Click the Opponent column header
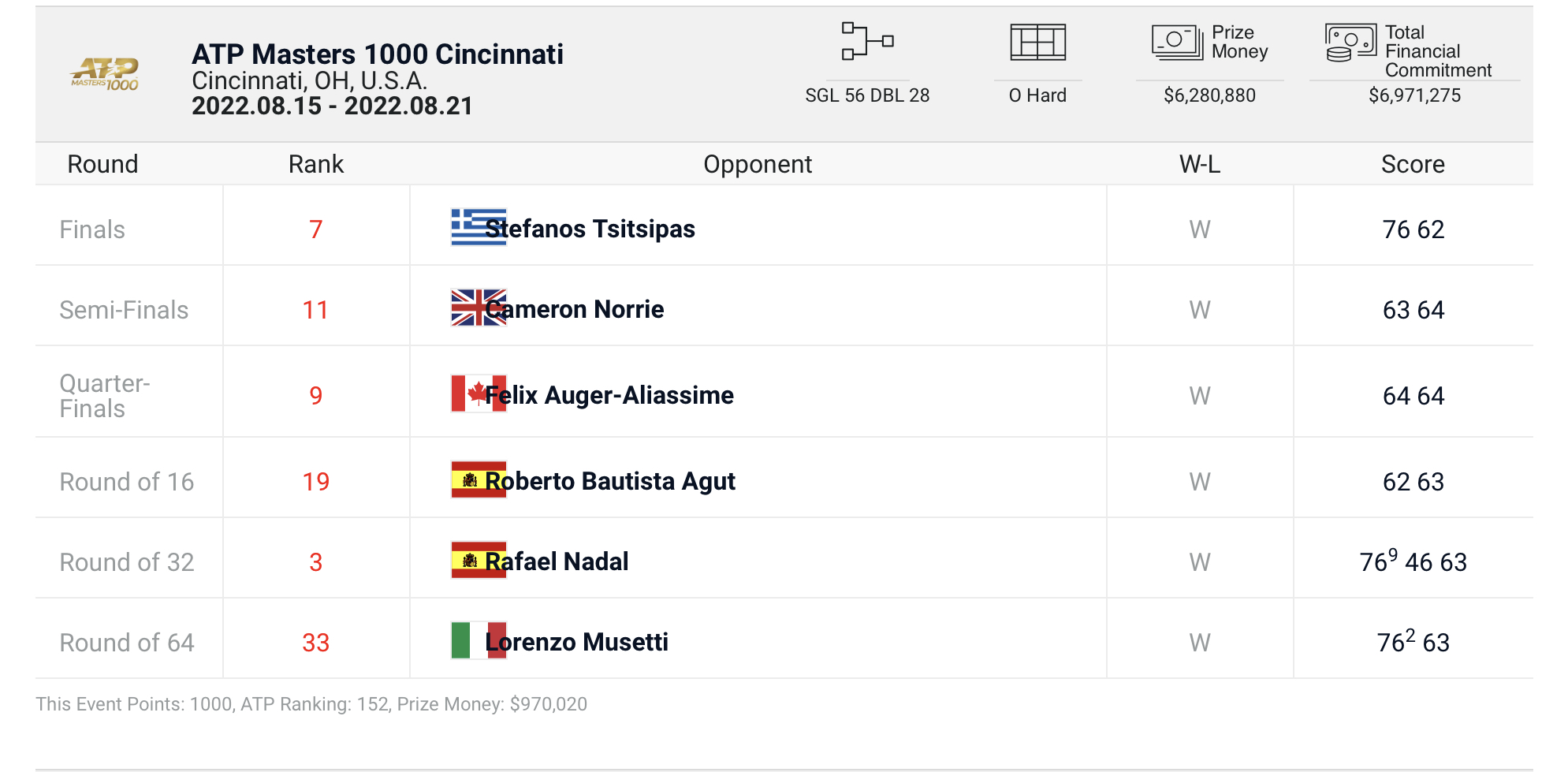The image size is (1568, 772). coord(757,164)
